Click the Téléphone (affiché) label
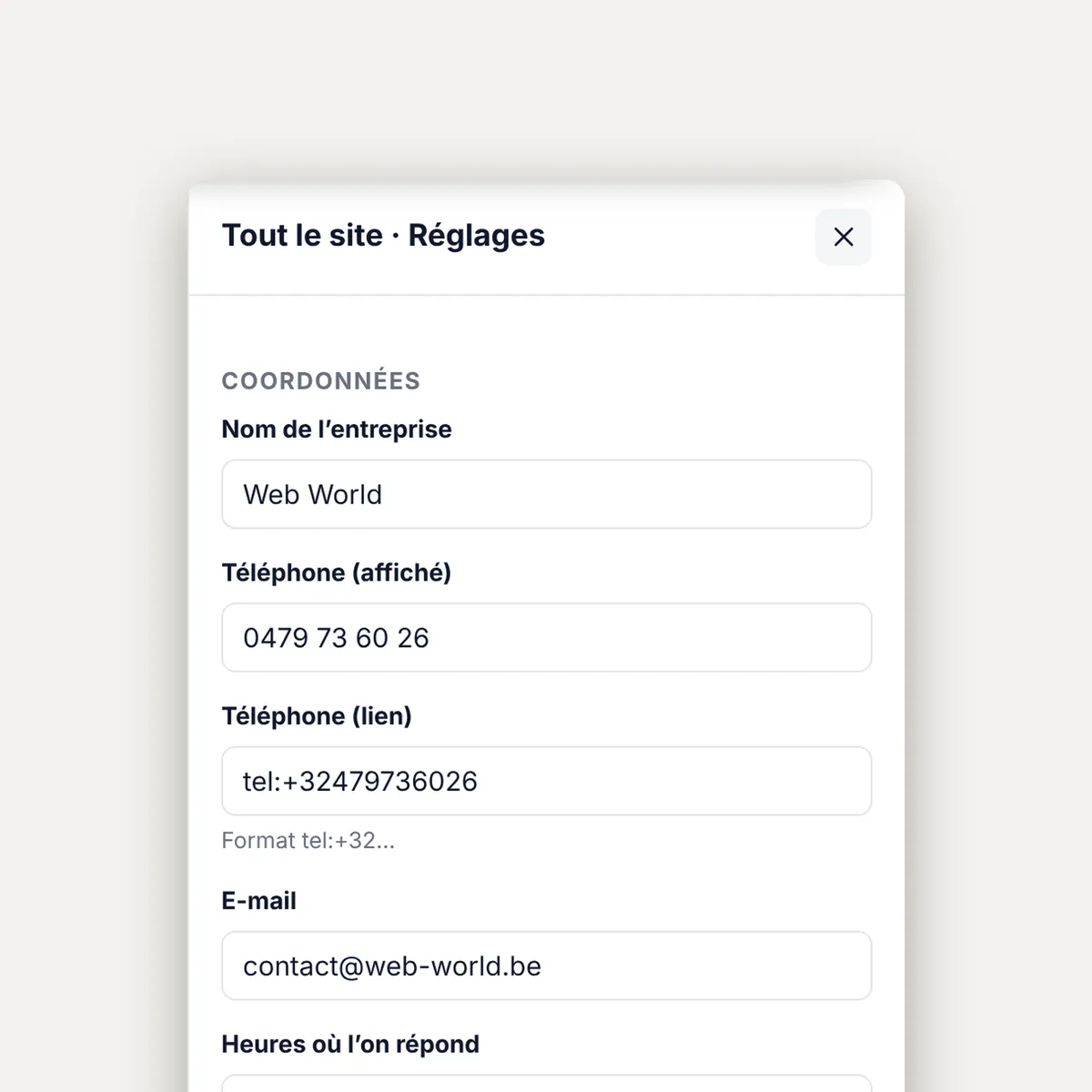Viewport: 1092px width, 1092px height. 337,572
